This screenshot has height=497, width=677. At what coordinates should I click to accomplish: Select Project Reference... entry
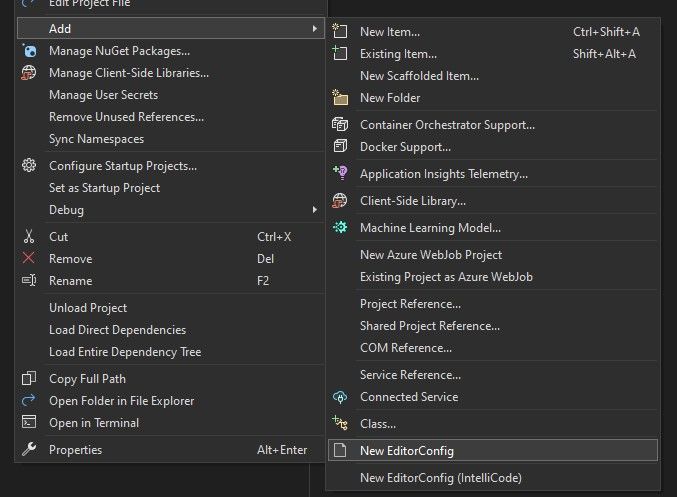pos(410,304)
